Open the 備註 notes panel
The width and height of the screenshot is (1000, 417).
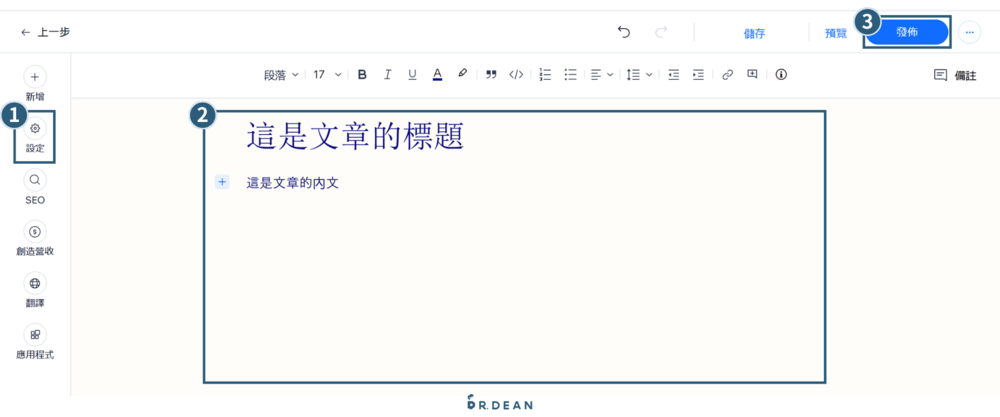(x=955, y=75)
